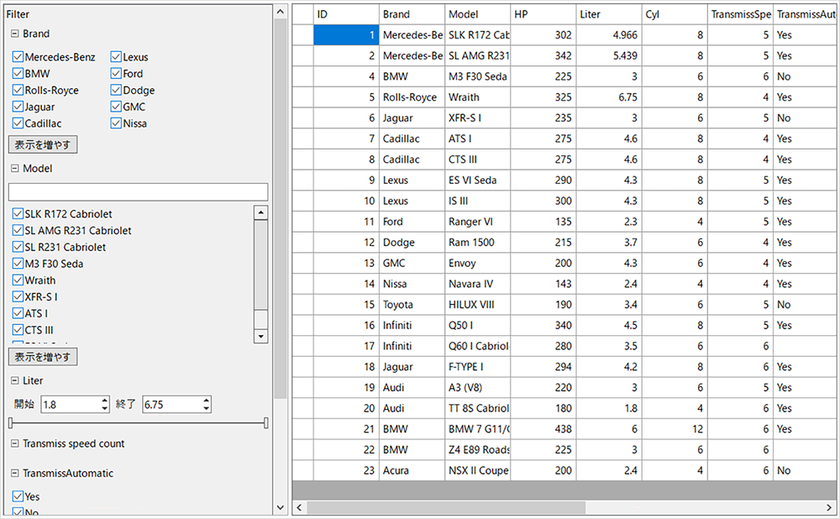Sort by the HP column header
This screenshot has width=840, height=519.
(x=543, y=14)
